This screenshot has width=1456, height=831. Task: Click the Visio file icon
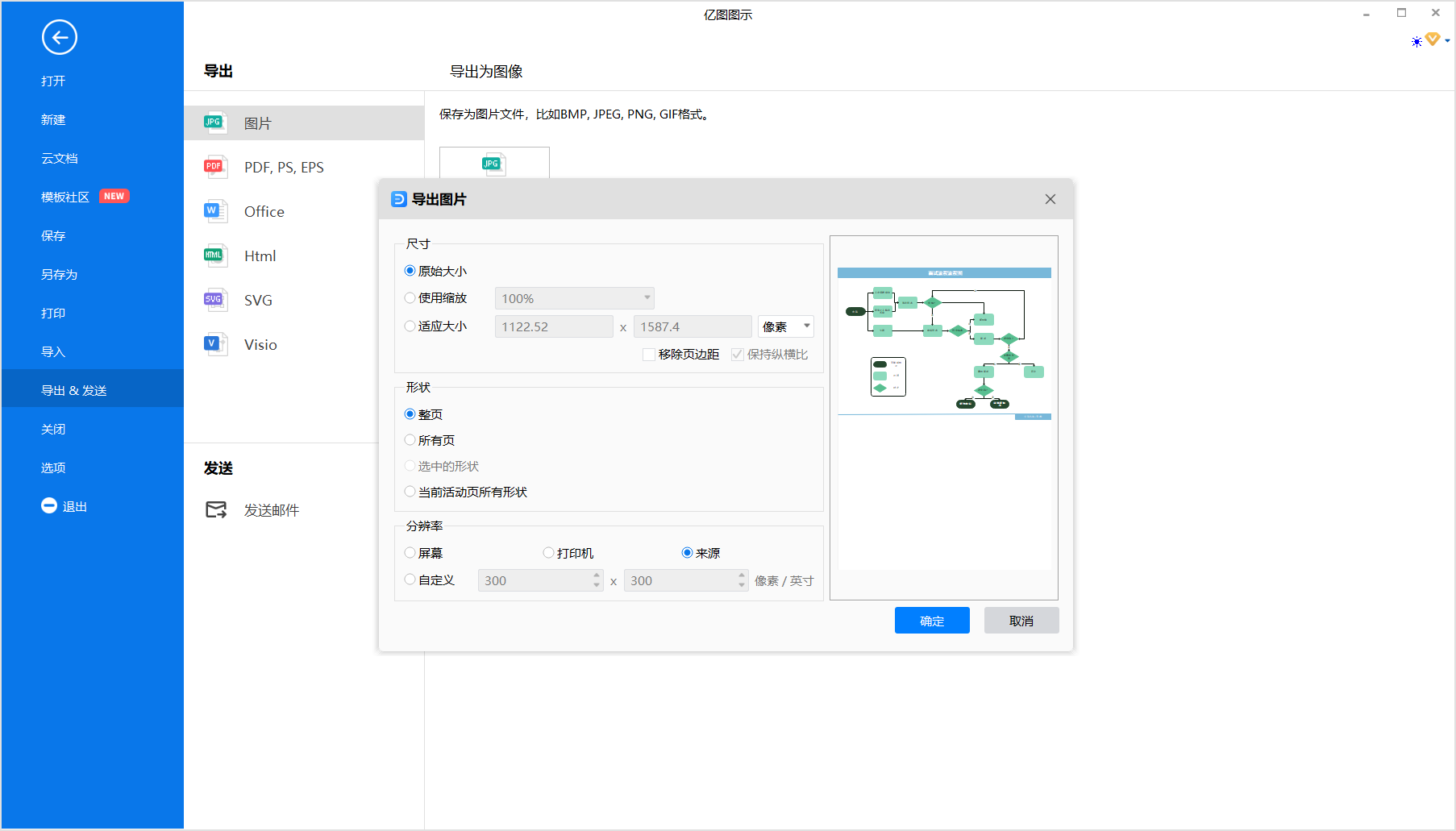(214, 344)
